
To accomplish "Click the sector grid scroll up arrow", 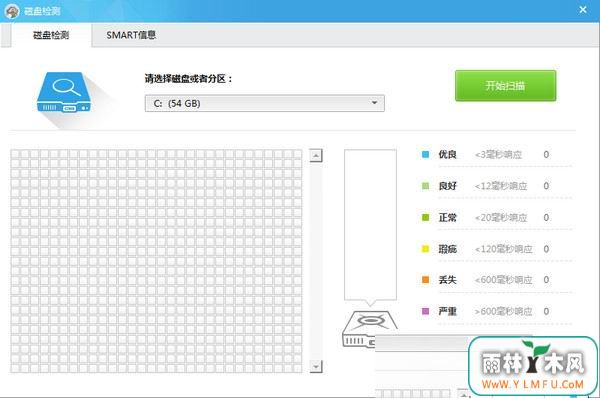I will point(316,156).
